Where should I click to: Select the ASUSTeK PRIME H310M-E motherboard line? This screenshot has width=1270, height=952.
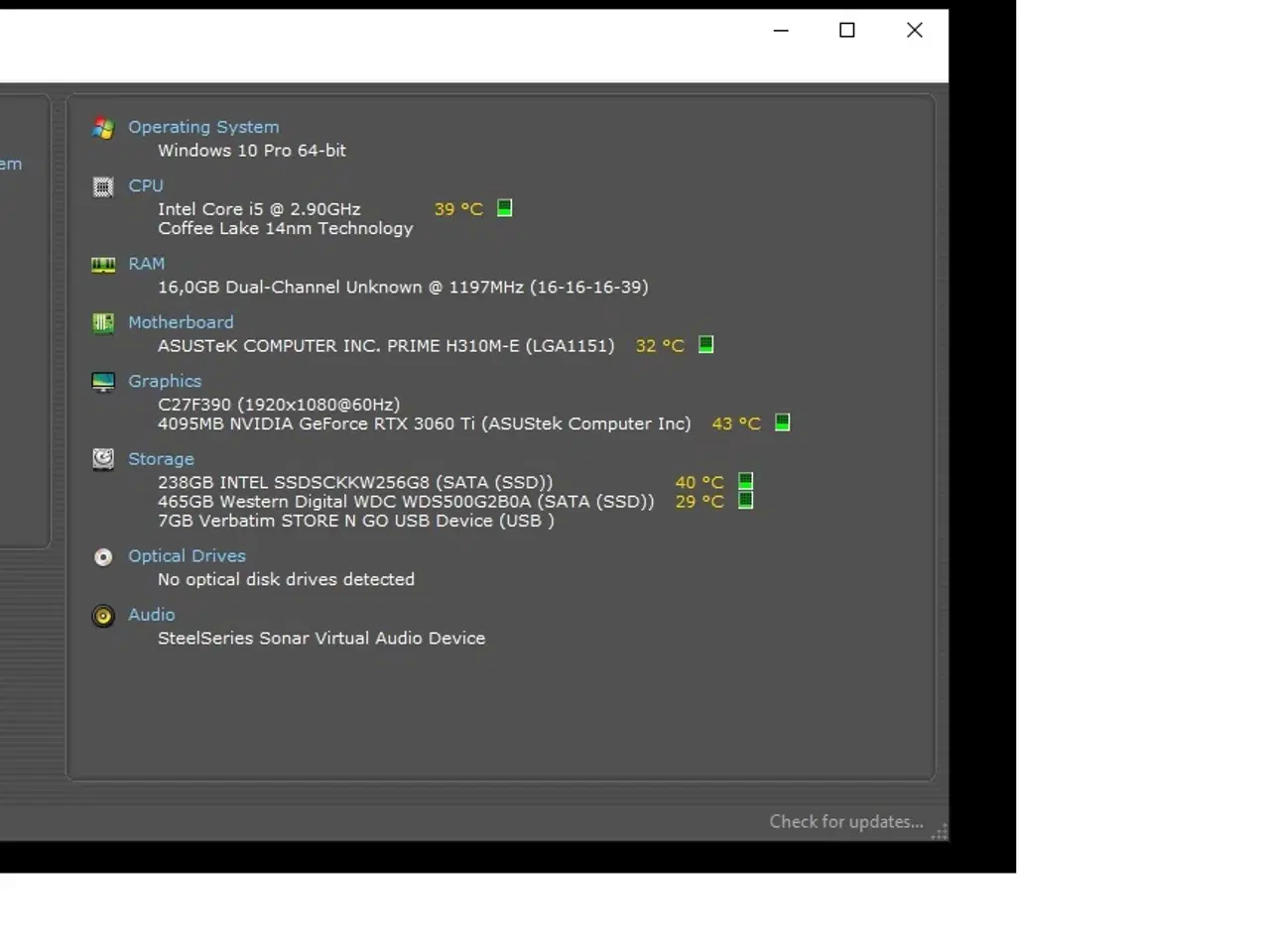coord(386,346)
